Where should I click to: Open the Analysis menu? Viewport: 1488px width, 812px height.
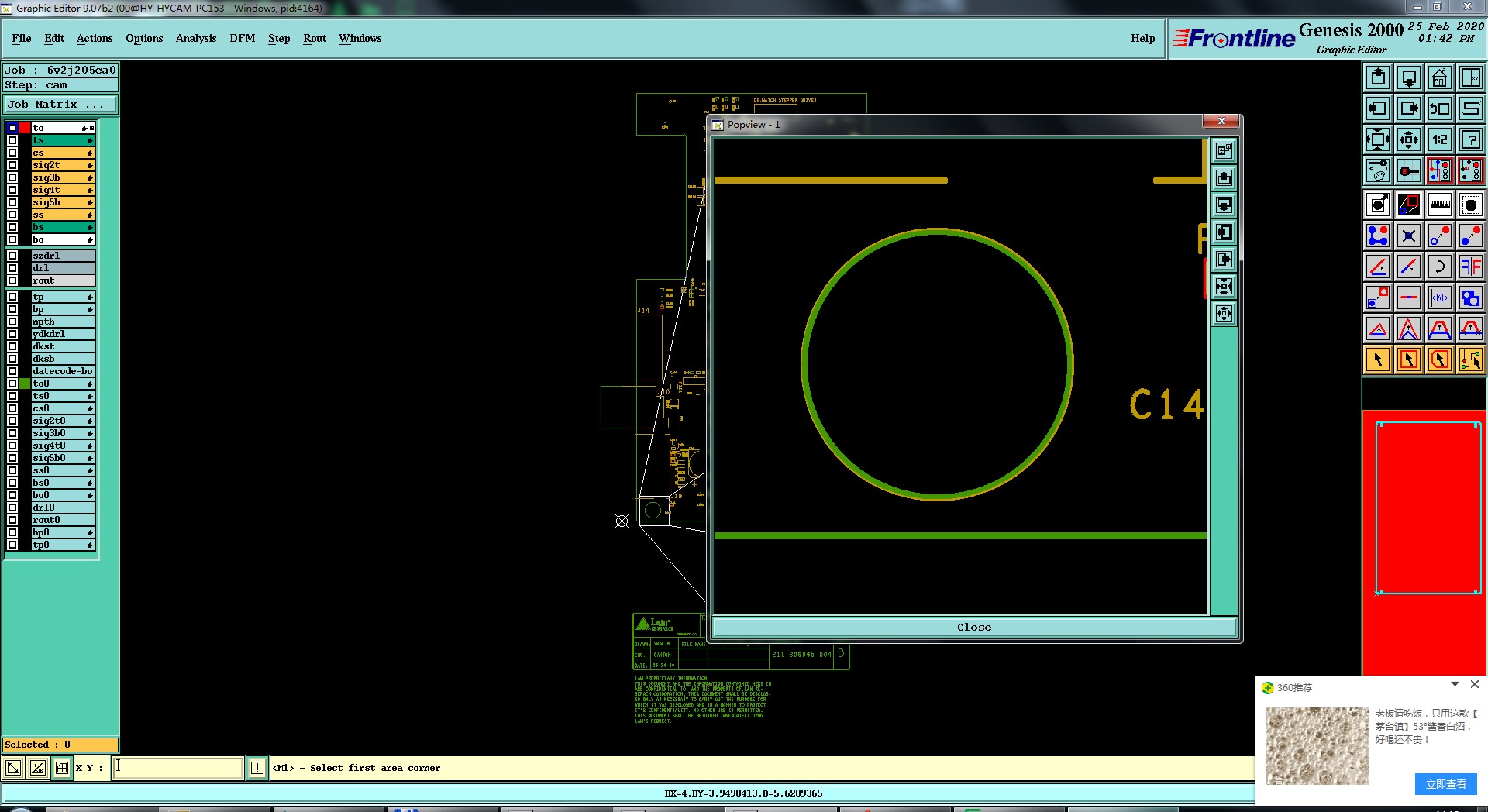click(195, 38)
